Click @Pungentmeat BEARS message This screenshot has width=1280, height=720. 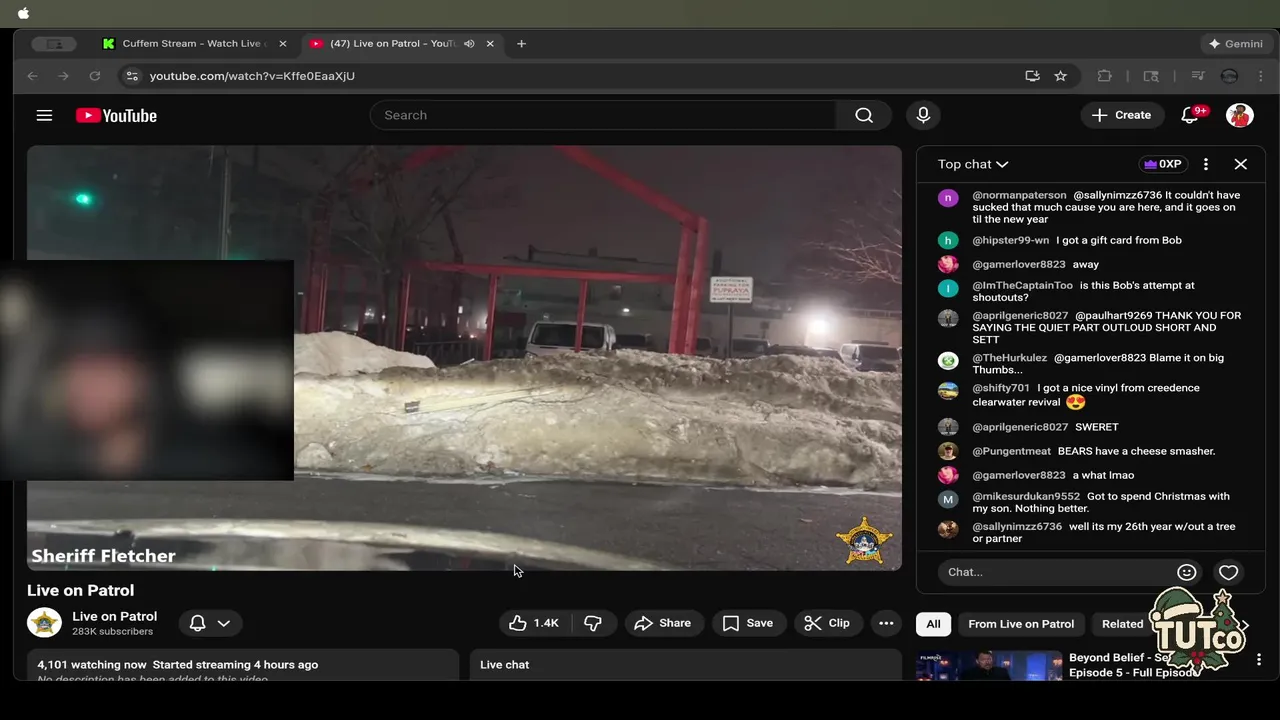(x=1091, y=451)
